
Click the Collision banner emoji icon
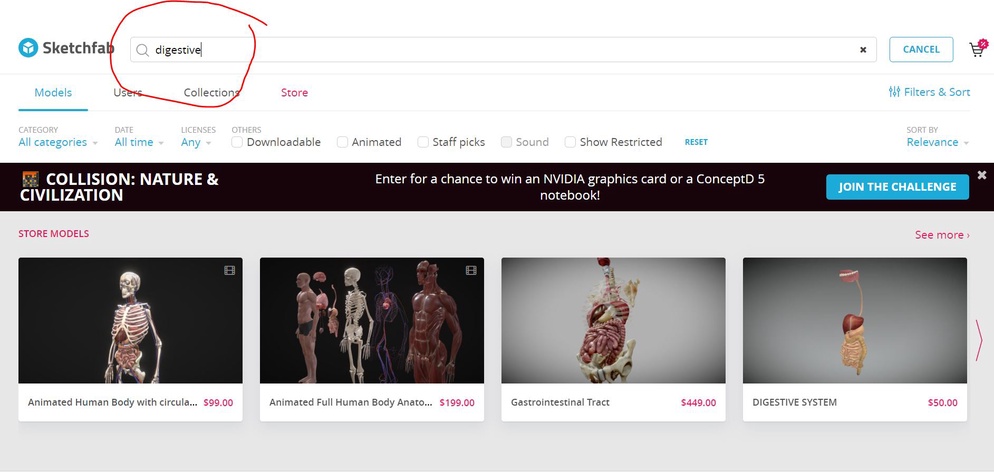tap(30, 179)
